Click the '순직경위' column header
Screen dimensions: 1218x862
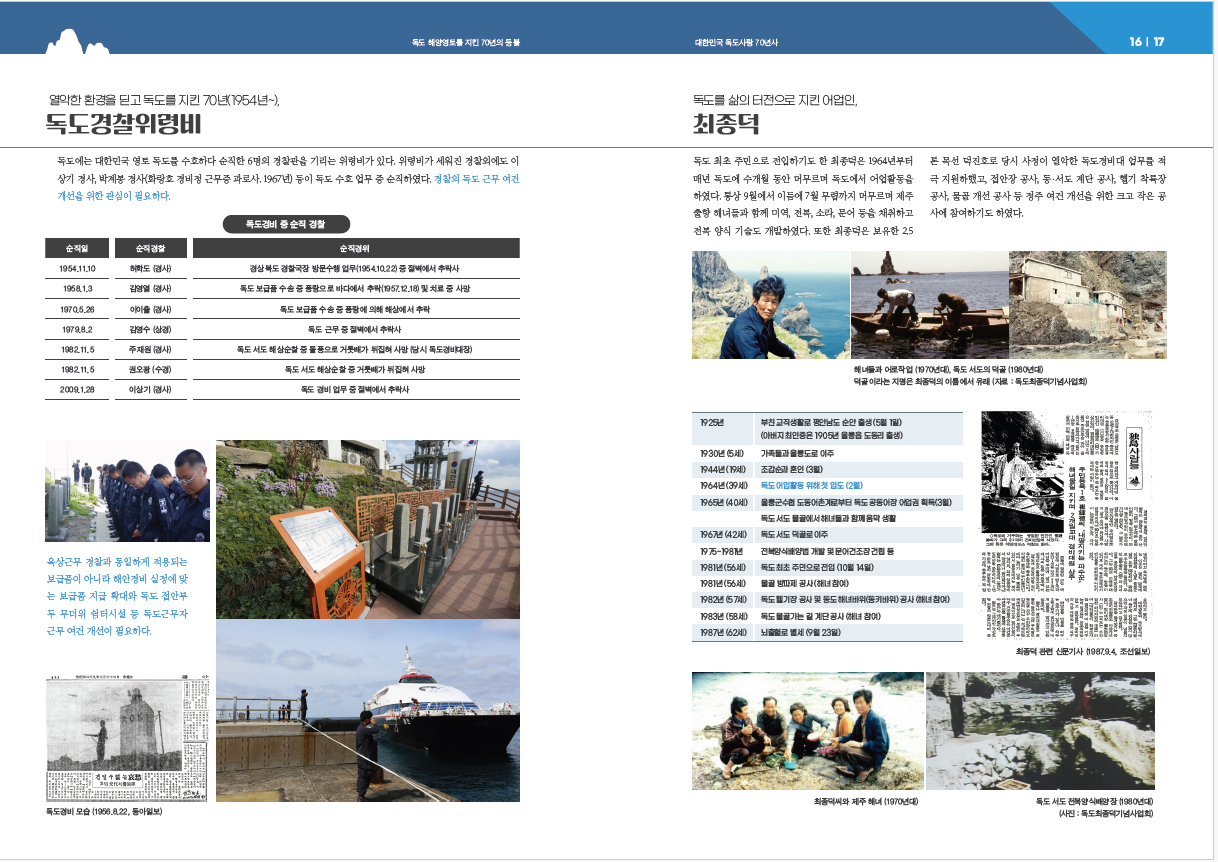point(356,247)
